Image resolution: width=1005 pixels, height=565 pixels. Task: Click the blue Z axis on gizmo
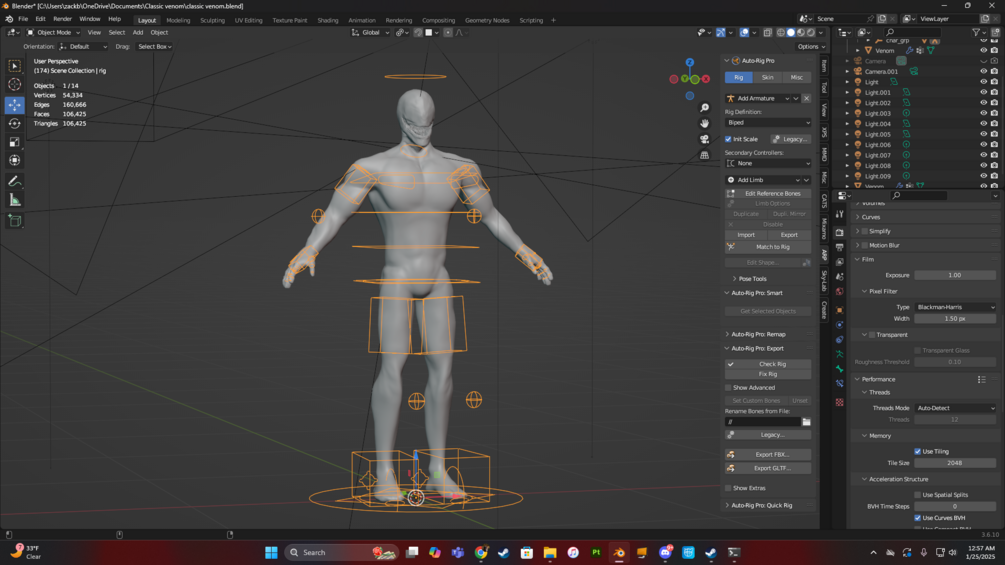[x=690, y=63]
